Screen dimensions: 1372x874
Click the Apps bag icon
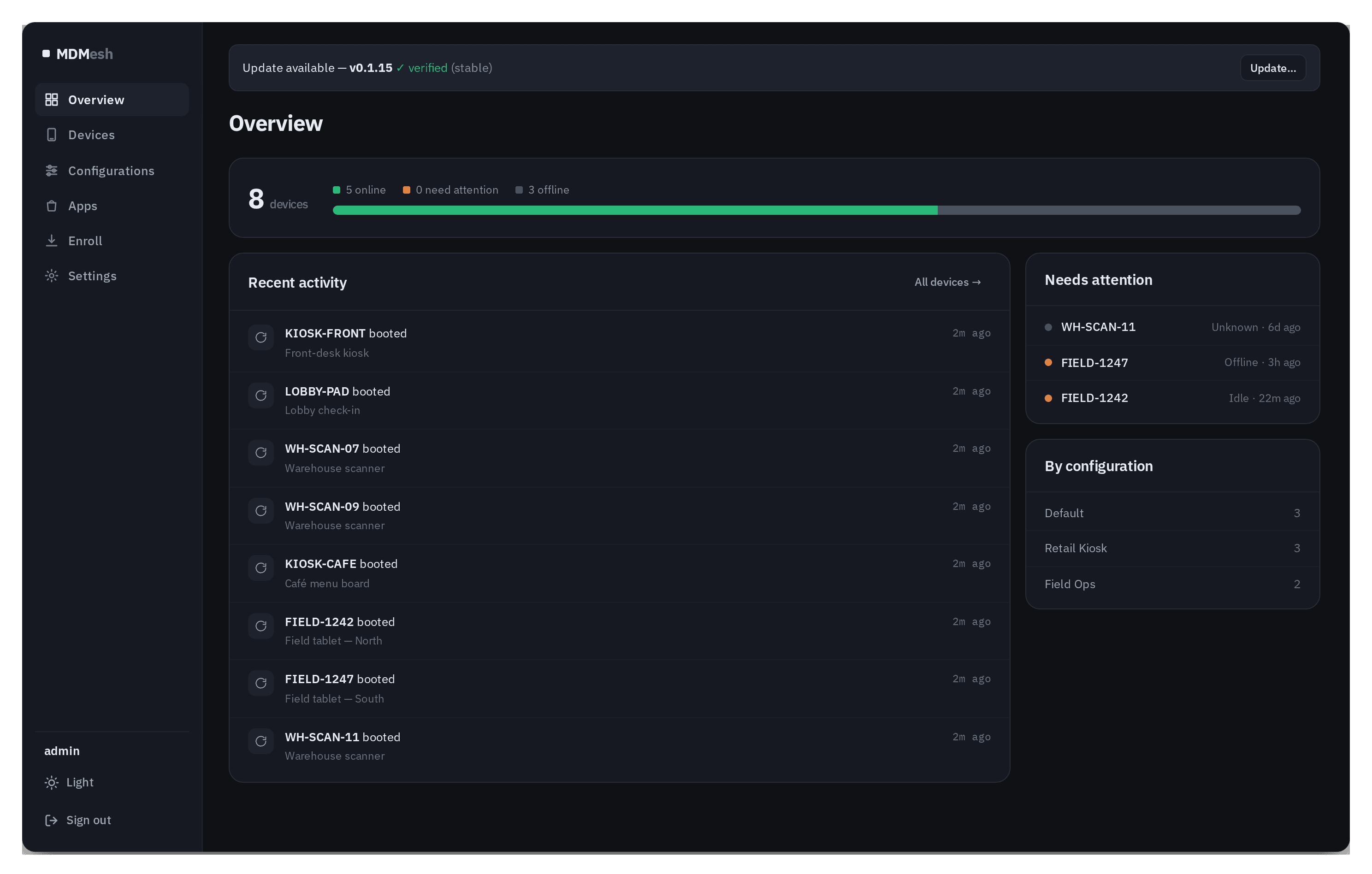pyautogui.click(x=51, y=206)
